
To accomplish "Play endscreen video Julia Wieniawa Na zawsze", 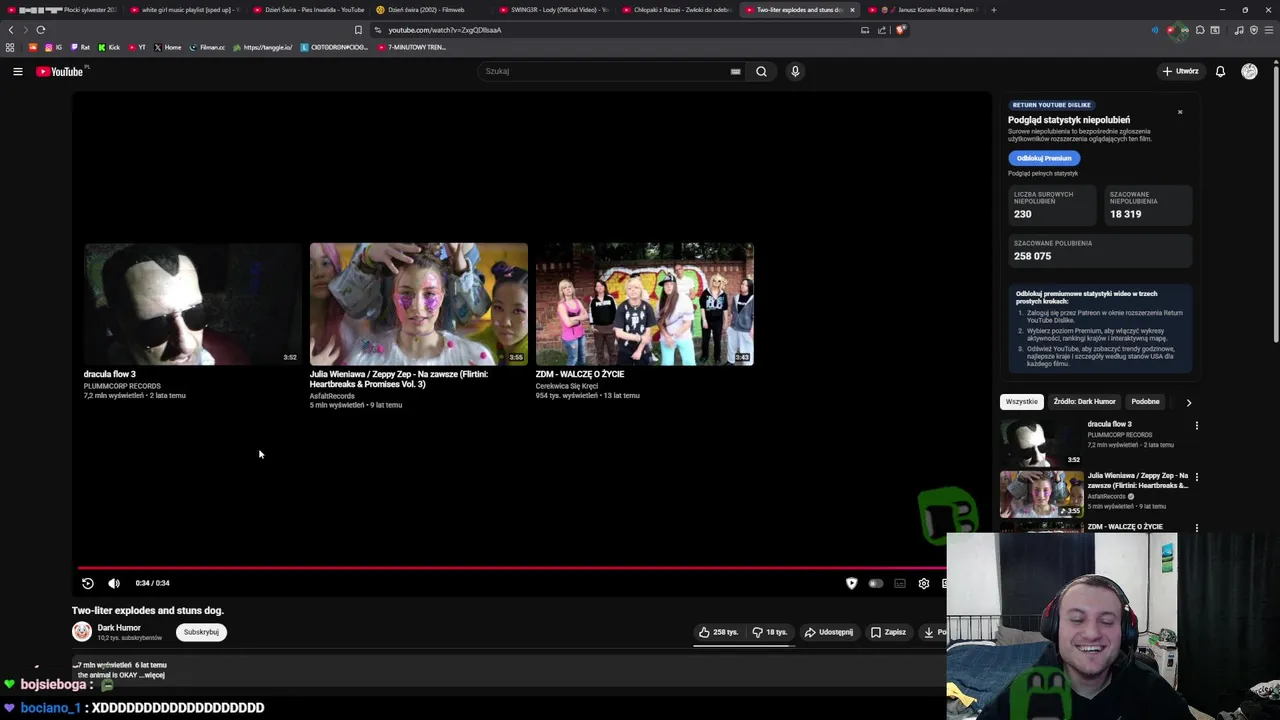I will click(x=419, y=304).
